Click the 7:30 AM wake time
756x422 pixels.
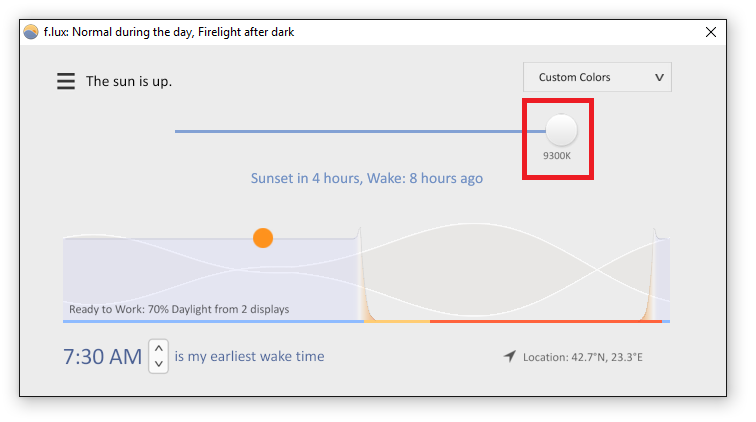[103, 357]
